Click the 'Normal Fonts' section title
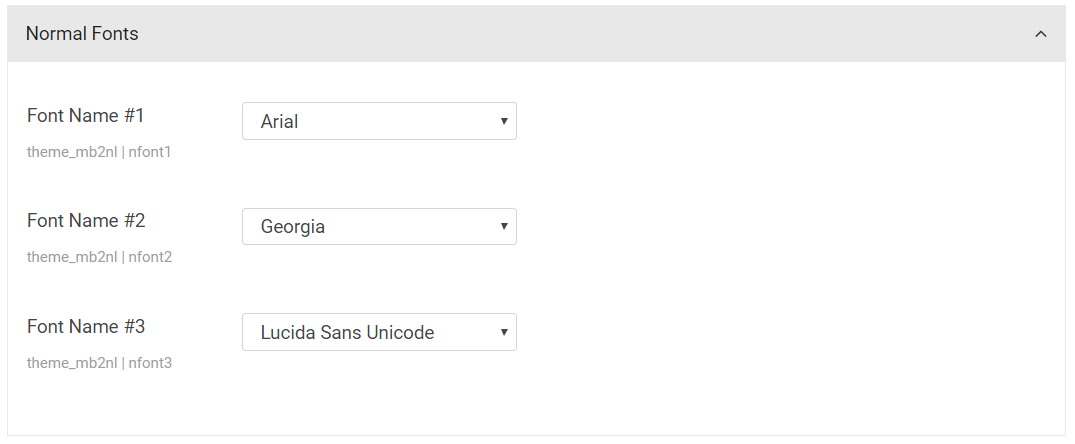The image size is (1075, 444). pos(82,34)
